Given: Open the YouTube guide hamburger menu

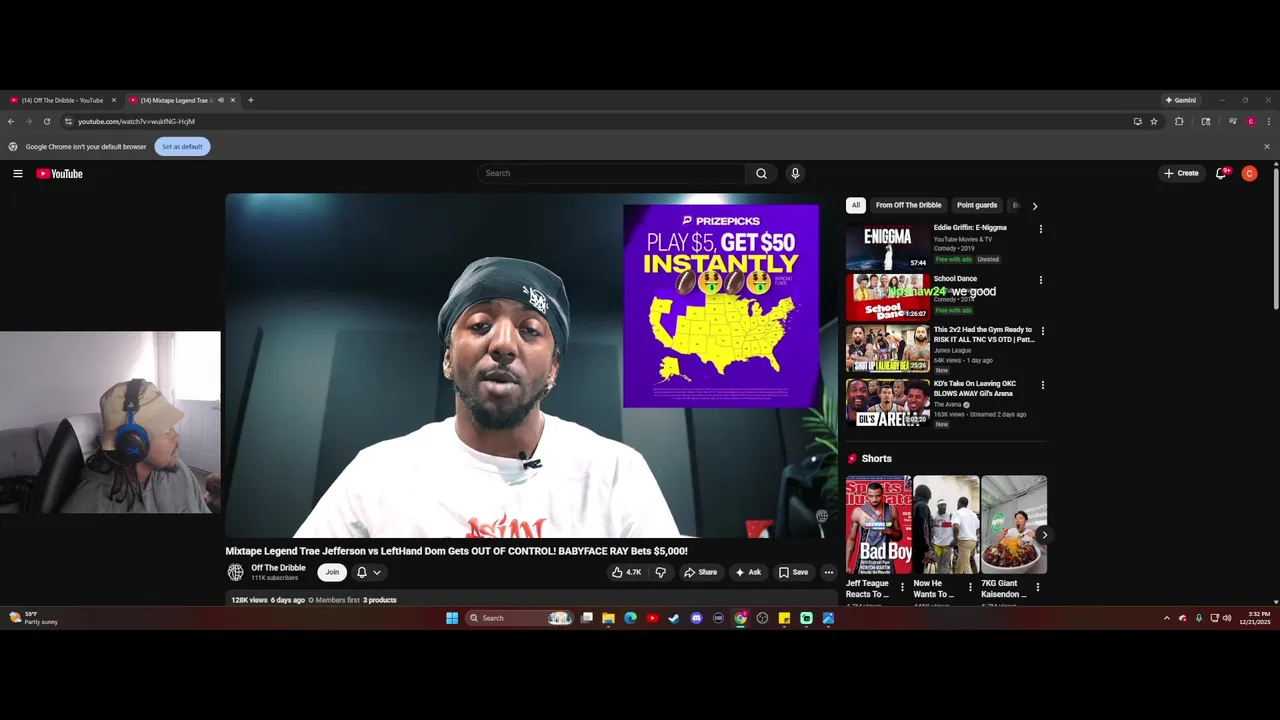Looking at the screenshot, I should [18, 173].
